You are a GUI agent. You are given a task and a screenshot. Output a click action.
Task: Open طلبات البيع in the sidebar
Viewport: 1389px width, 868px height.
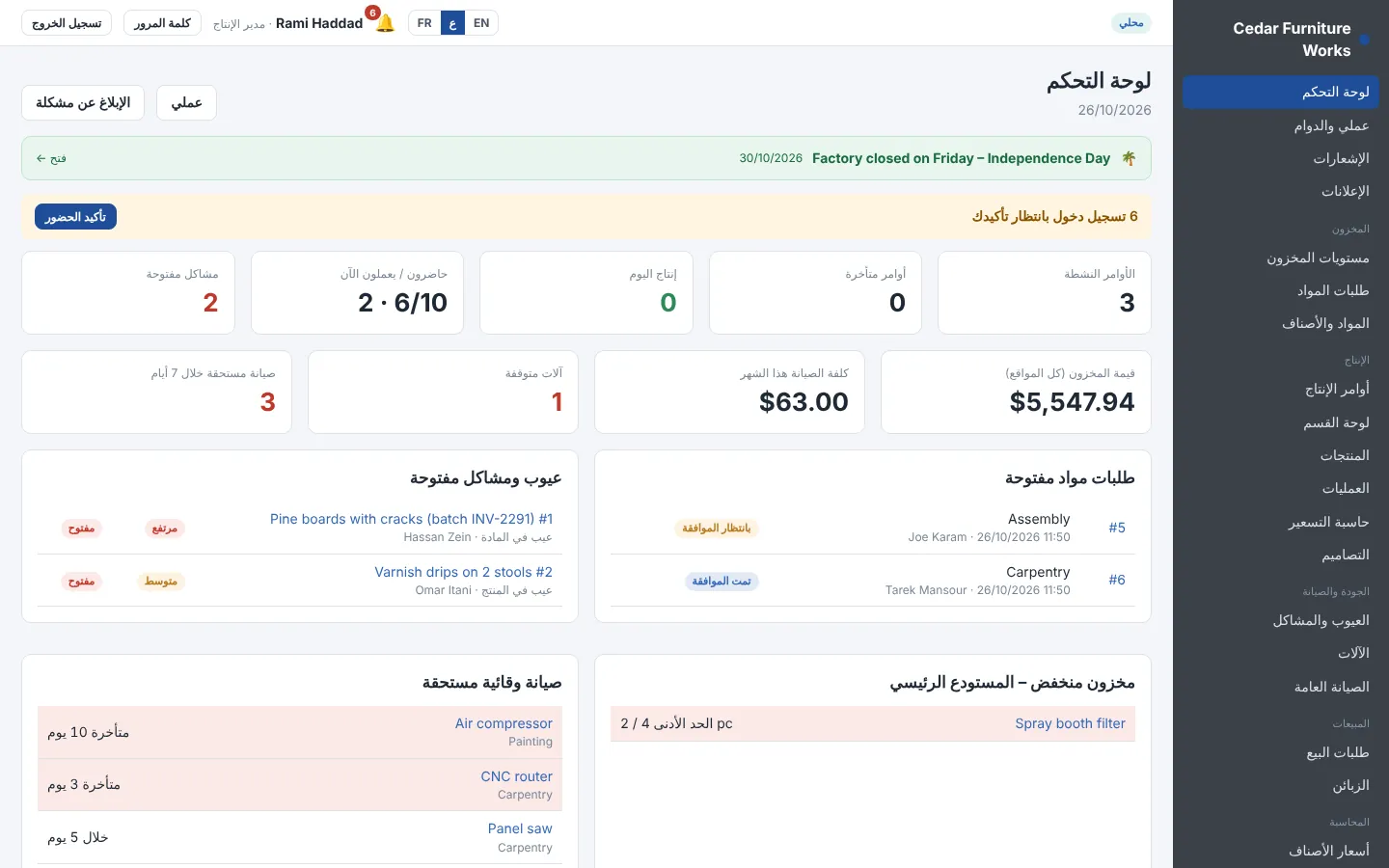[x=1280, y=752]
